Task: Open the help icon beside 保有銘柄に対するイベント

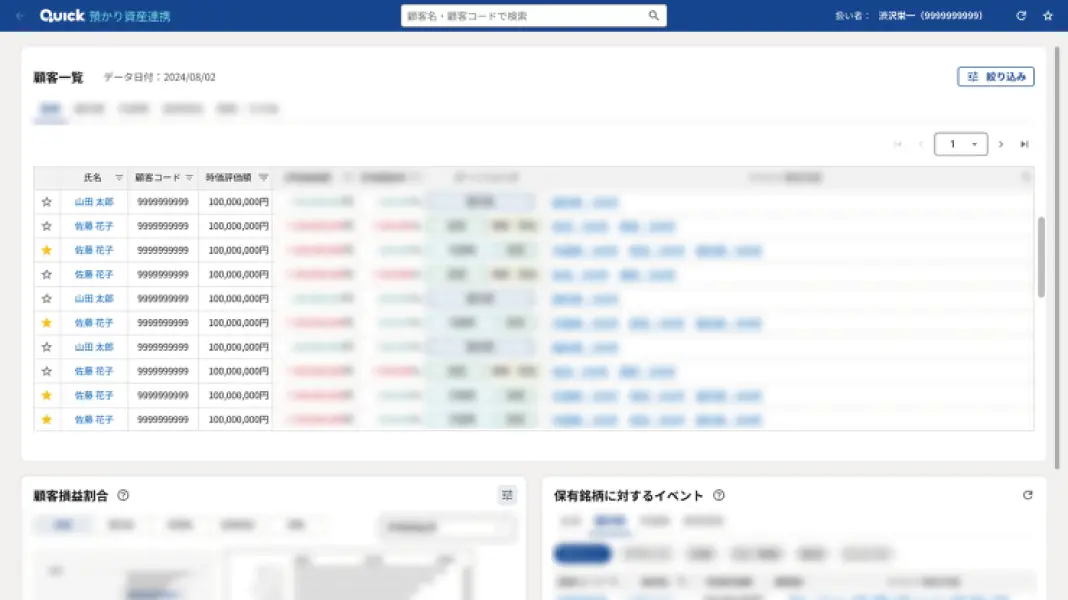Action: coord(719,495)
